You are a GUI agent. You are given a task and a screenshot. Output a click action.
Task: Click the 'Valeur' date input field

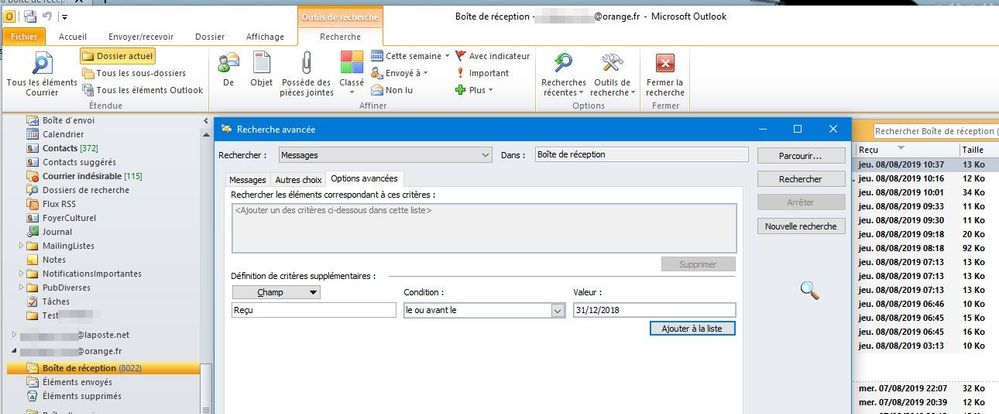pyautogui.click(x=654, y=311)
